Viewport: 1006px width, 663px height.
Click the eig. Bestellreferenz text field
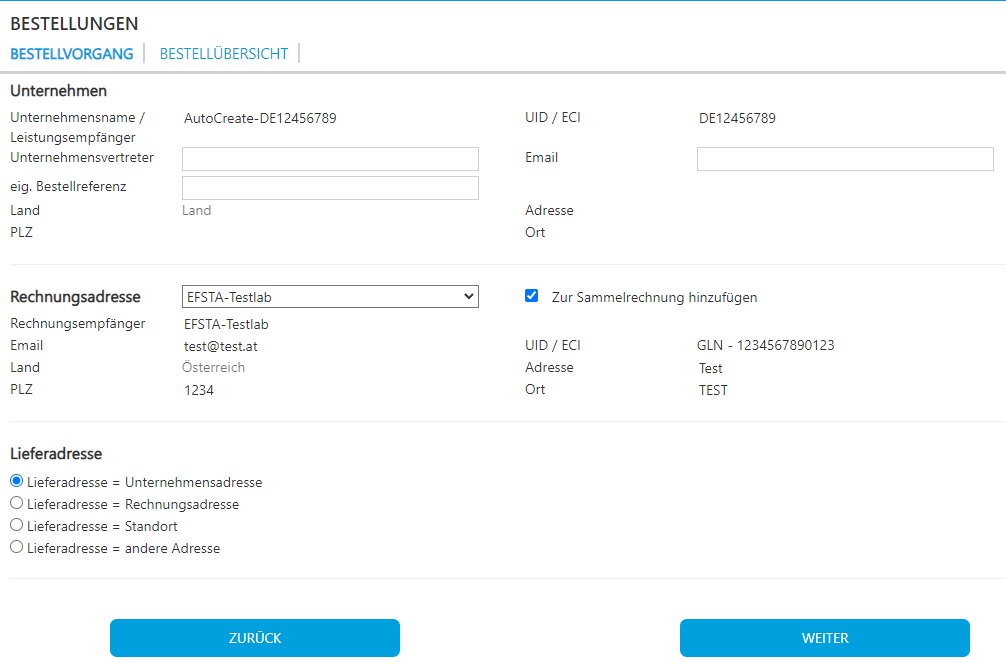[x=330, y=188]
